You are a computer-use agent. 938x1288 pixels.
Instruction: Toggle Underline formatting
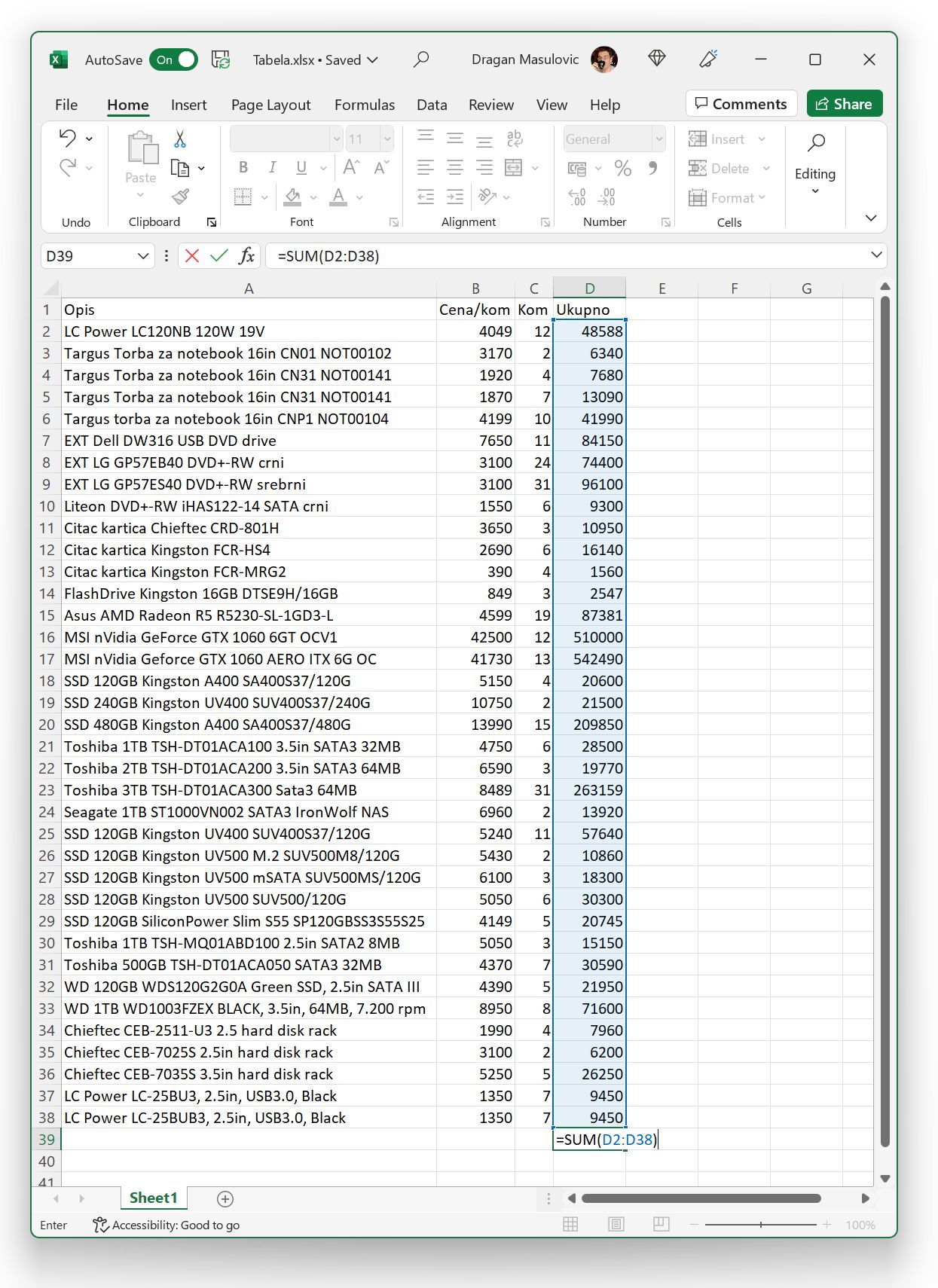point(301,167)
